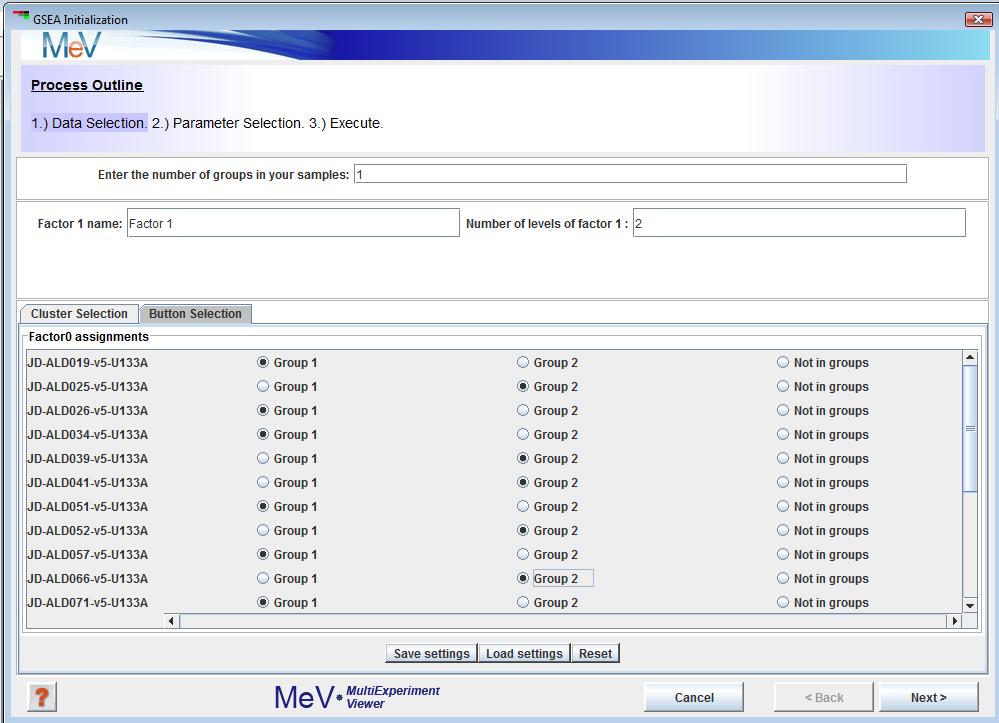The width and height of the screenshot is (999, 723).
Task: Set JD-ALD071-v5-U133A to Group 2
Action: point(523,603)
